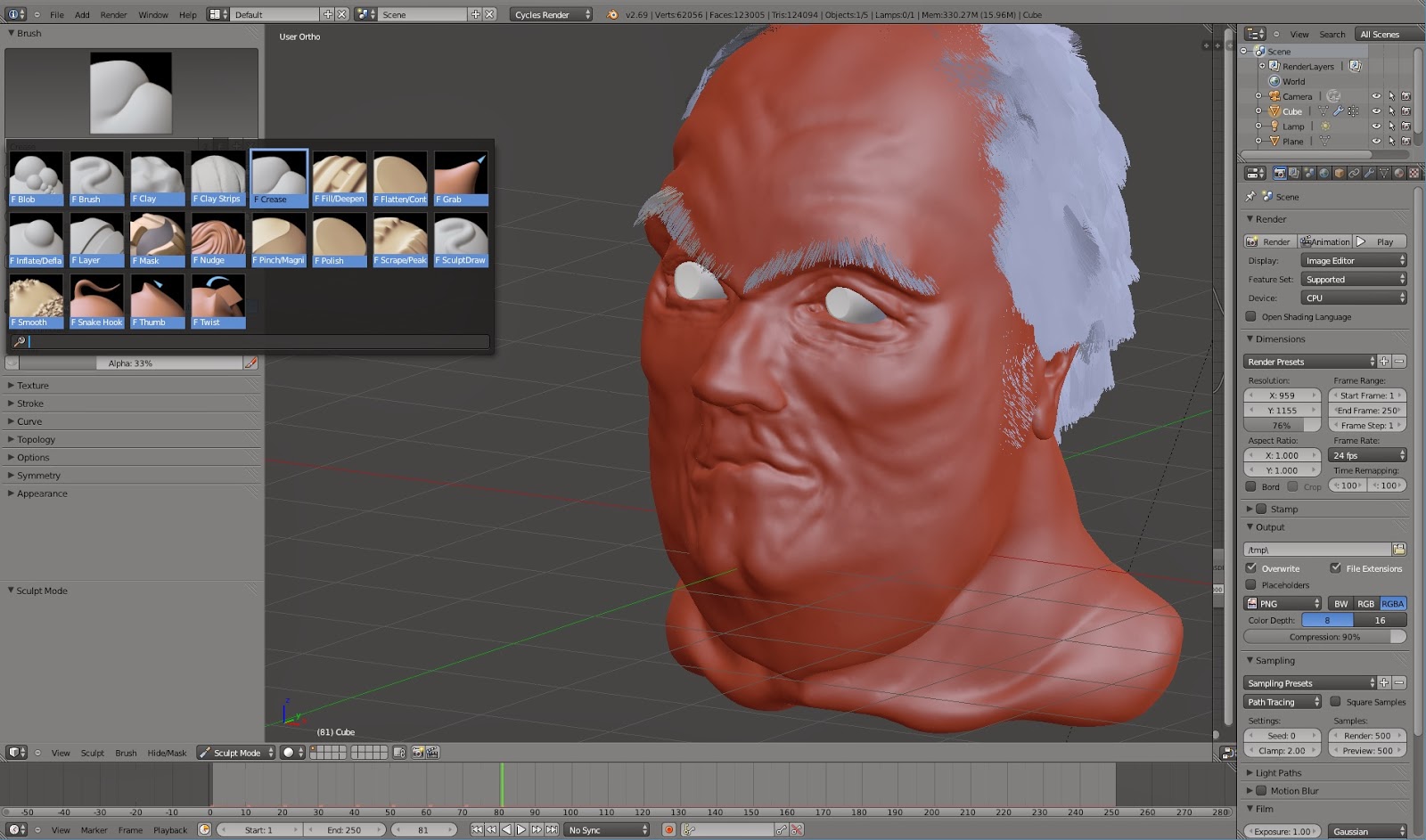Toggle visibility eye for Cube object
Image resolution: width=1426 pixels, height=840 pixels.
(1376, 111)
